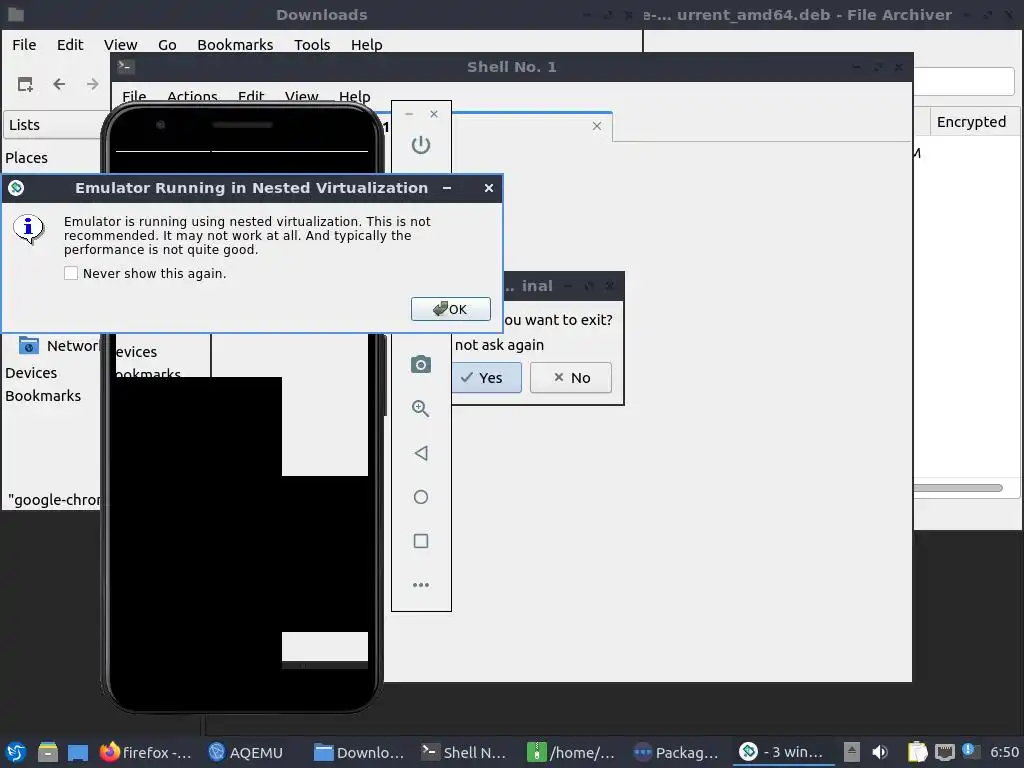Viewport: 1024px width, 768px height.
Task: Select the Network item in Places sidebar
Action: tap(59, 345)
